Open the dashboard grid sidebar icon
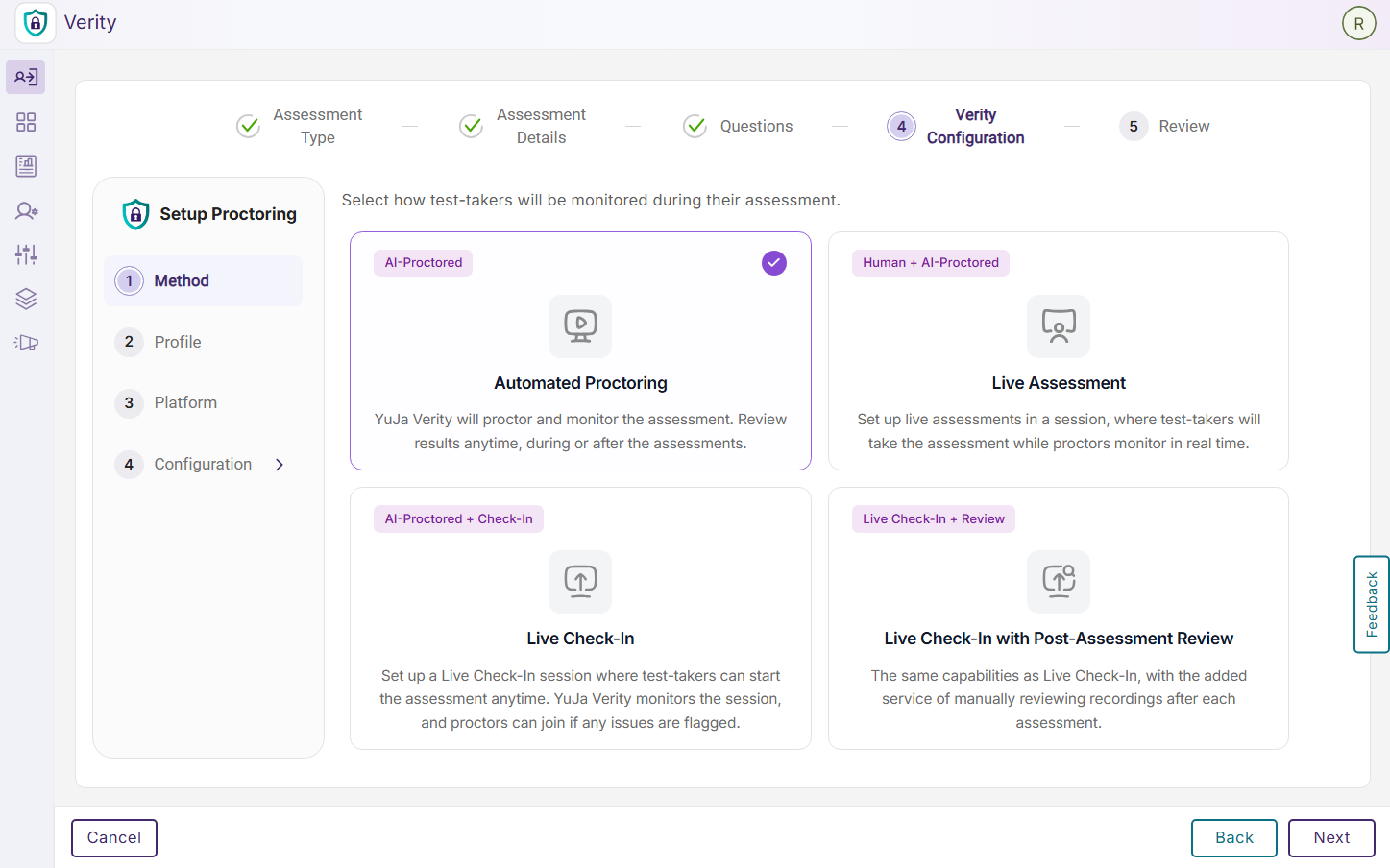This screenshot has height=868, width=1390. [26, 122]
